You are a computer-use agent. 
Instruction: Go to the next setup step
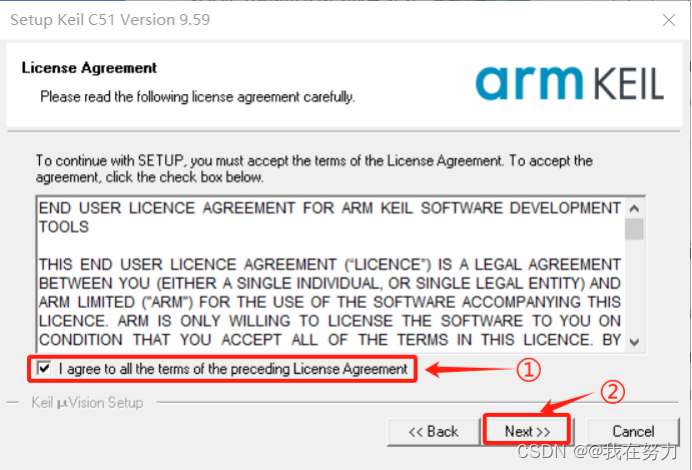[x=527, y=431]
